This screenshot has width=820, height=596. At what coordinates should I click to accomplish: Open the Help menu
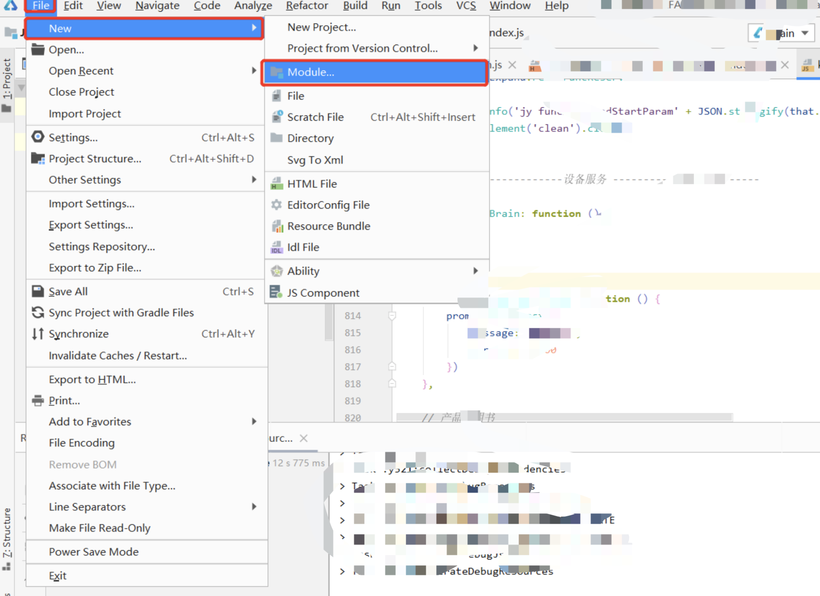point(556,6)
